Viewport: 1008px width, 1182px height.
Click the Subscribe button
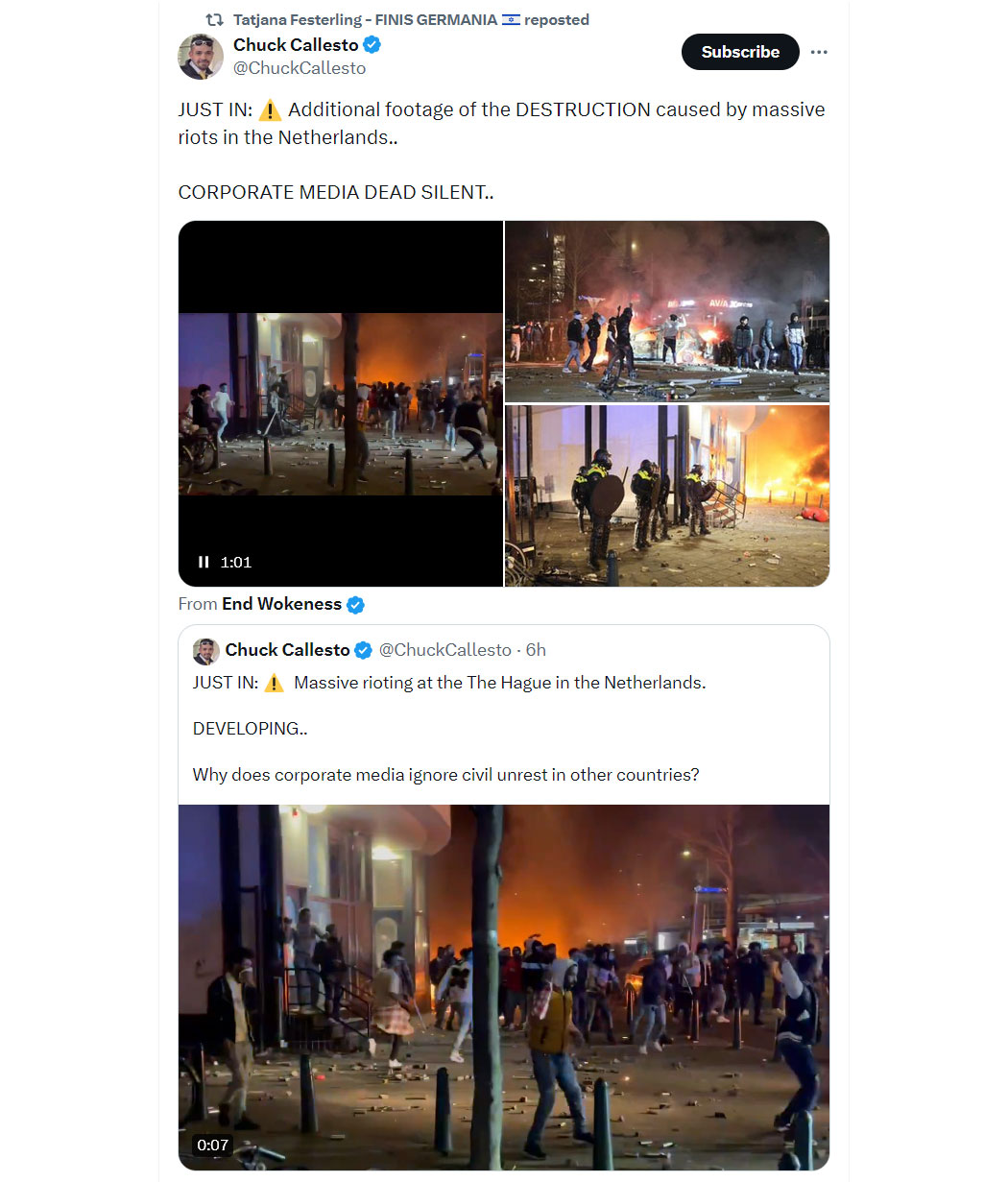point(740,52)
